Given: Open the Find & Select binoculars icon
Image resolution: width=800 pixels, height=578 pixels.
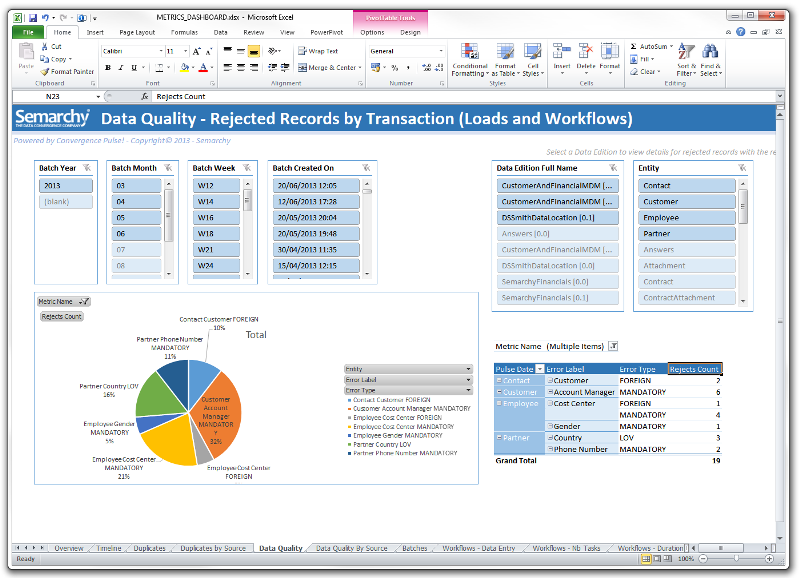Looking at the screenshot, I should [710, 52].
